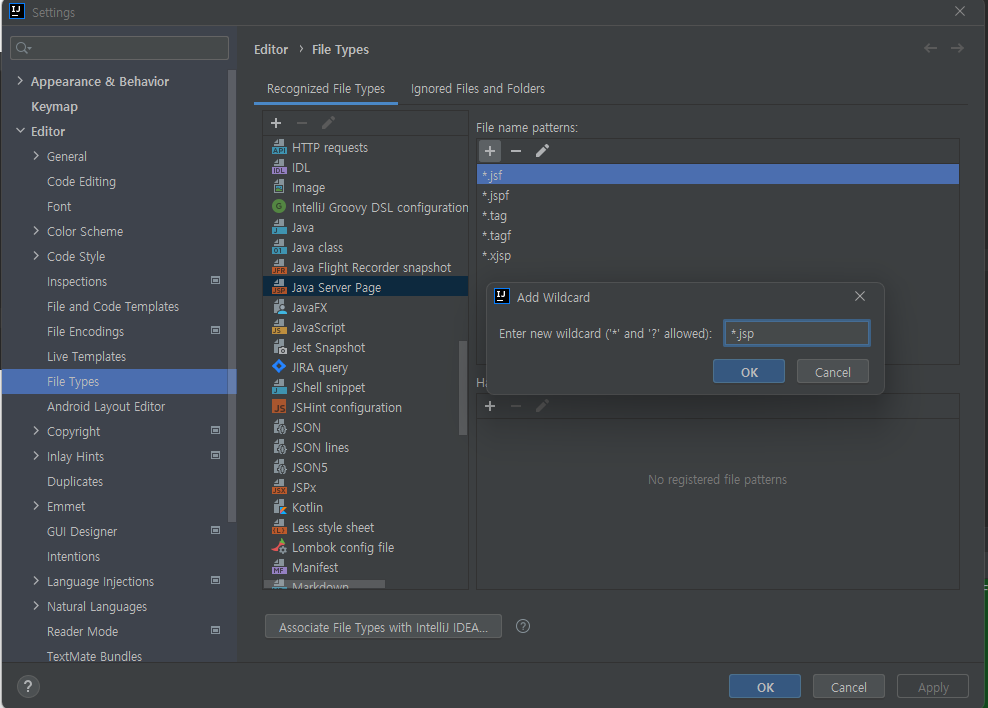Image resolution: width=988 pixels, height=708 pixels.
Task: Expand the Emmet node
Action: (36, 506)
